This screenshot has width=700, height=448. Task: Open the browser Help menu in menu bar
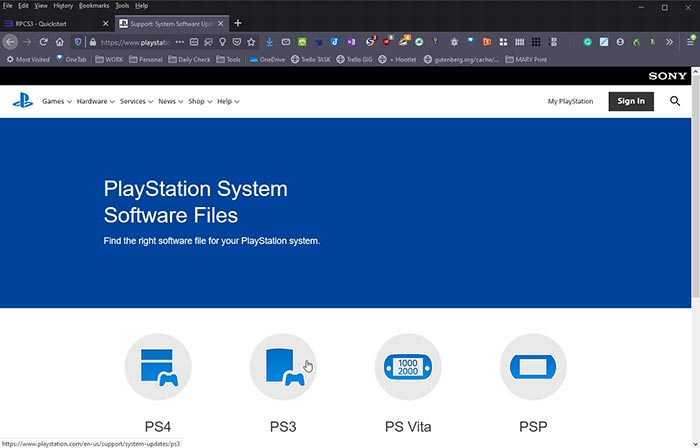pyautogui.click(x=142, y=6)
